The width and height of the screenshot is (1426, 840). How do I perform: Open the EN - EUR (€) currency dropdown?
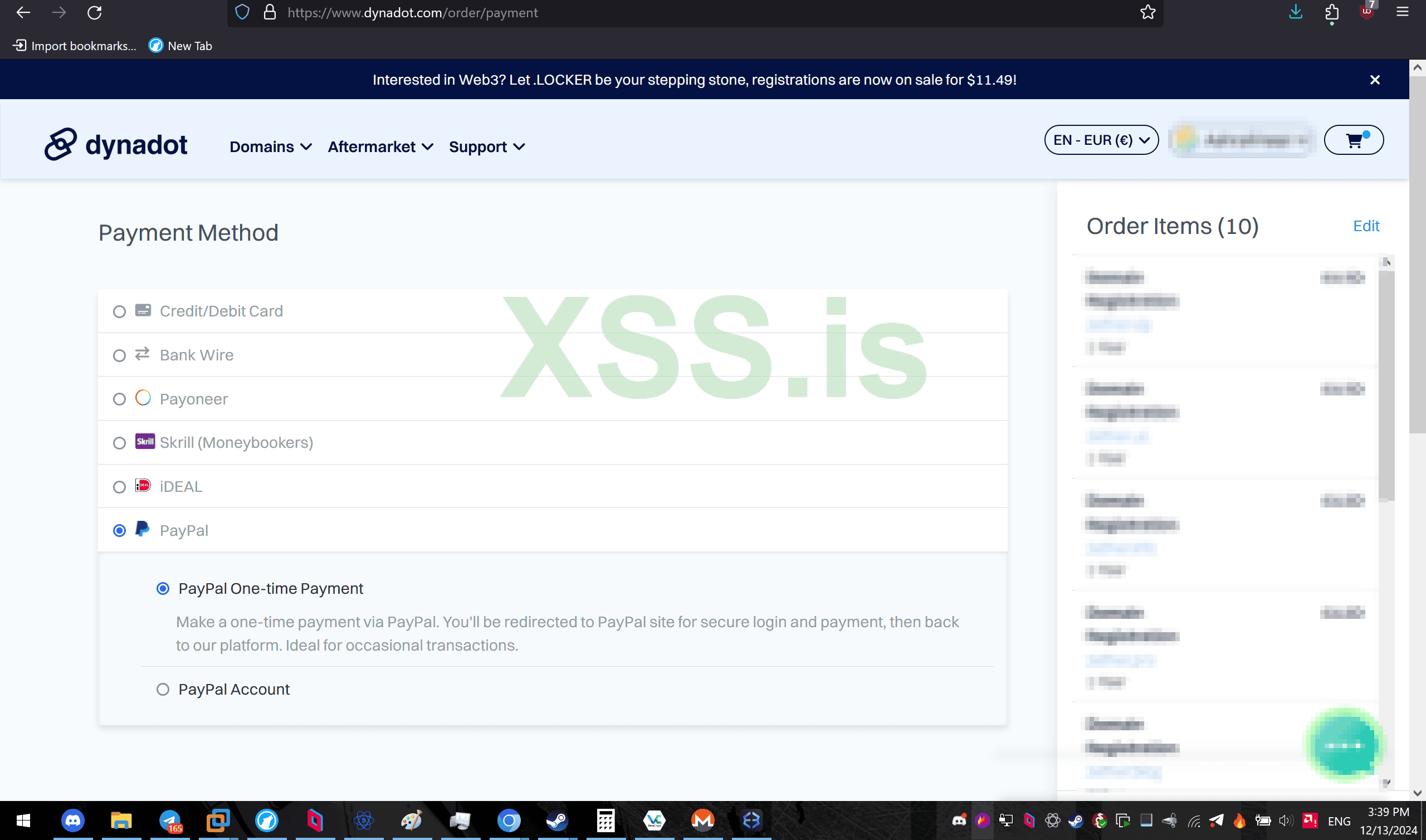point(1101,140)
